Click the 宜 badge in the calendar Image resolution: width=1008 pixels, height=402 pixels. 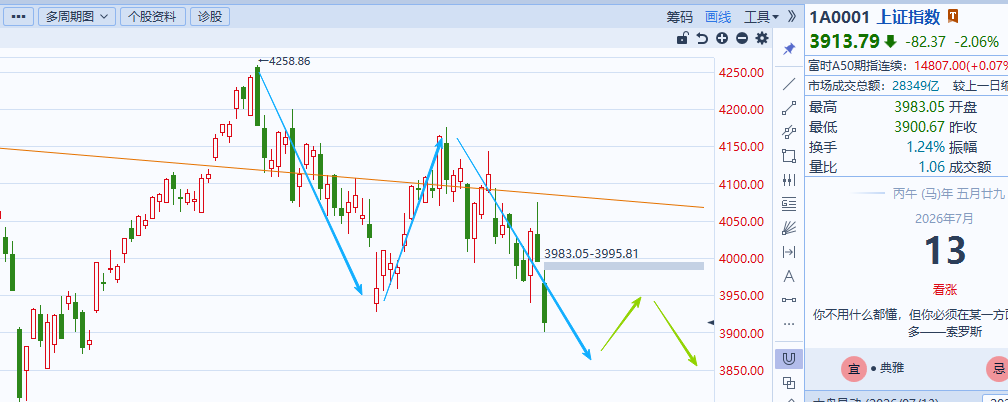click(854, 369)
